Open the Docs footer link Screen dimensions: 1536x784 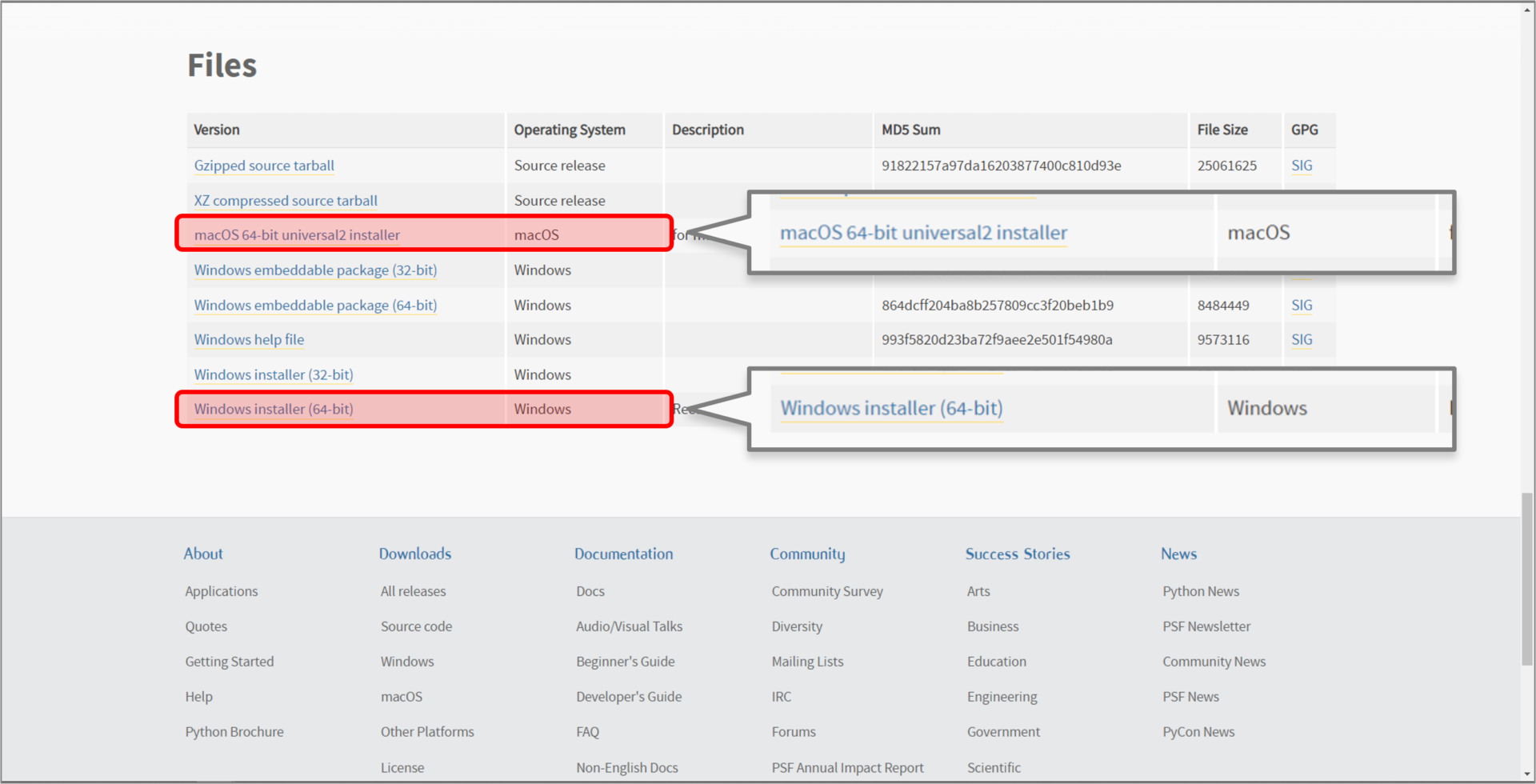590,591
